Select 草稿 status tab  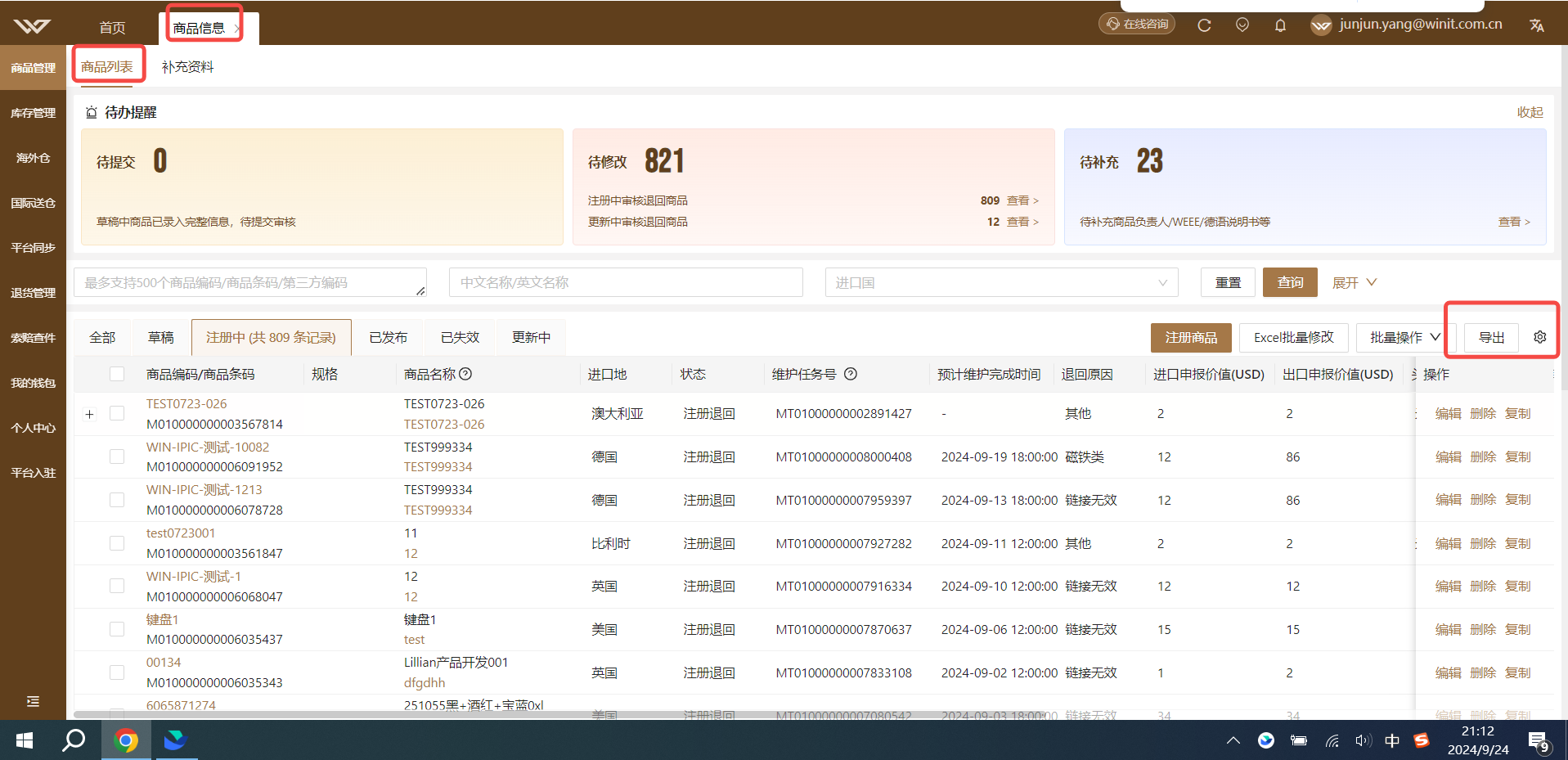coord(161,337)
